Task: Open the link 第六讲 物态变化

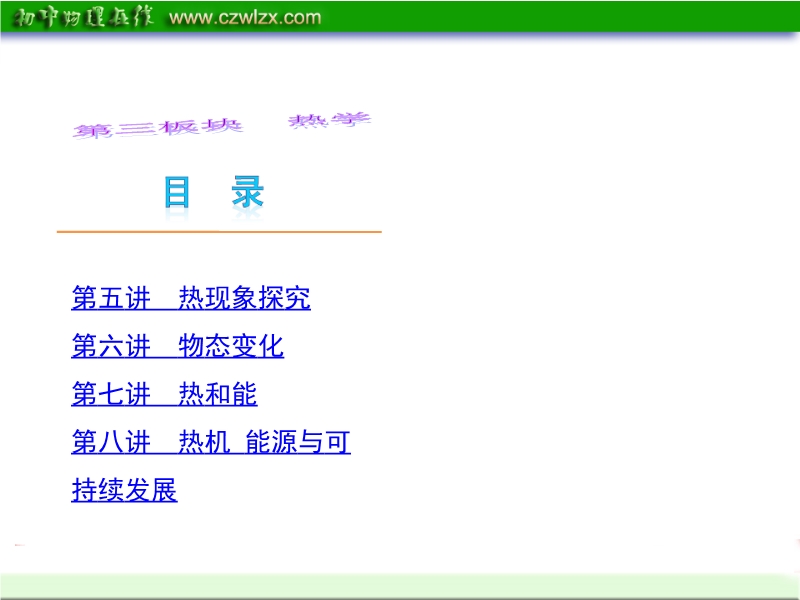Action: (x=178, y=345)
